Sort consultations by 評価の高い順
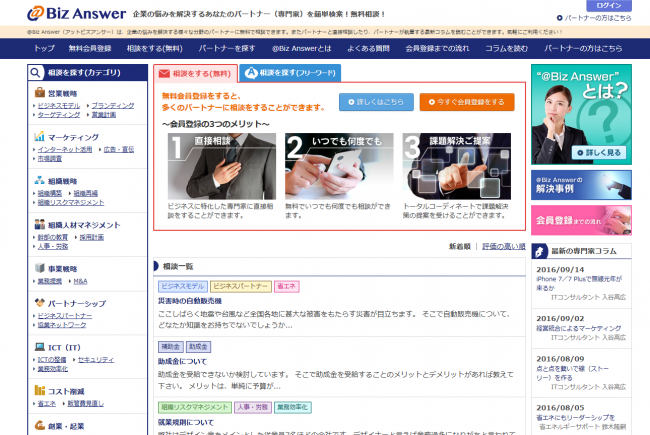The width and height of the screenshot is (650, 435). (x=504, y=246)
